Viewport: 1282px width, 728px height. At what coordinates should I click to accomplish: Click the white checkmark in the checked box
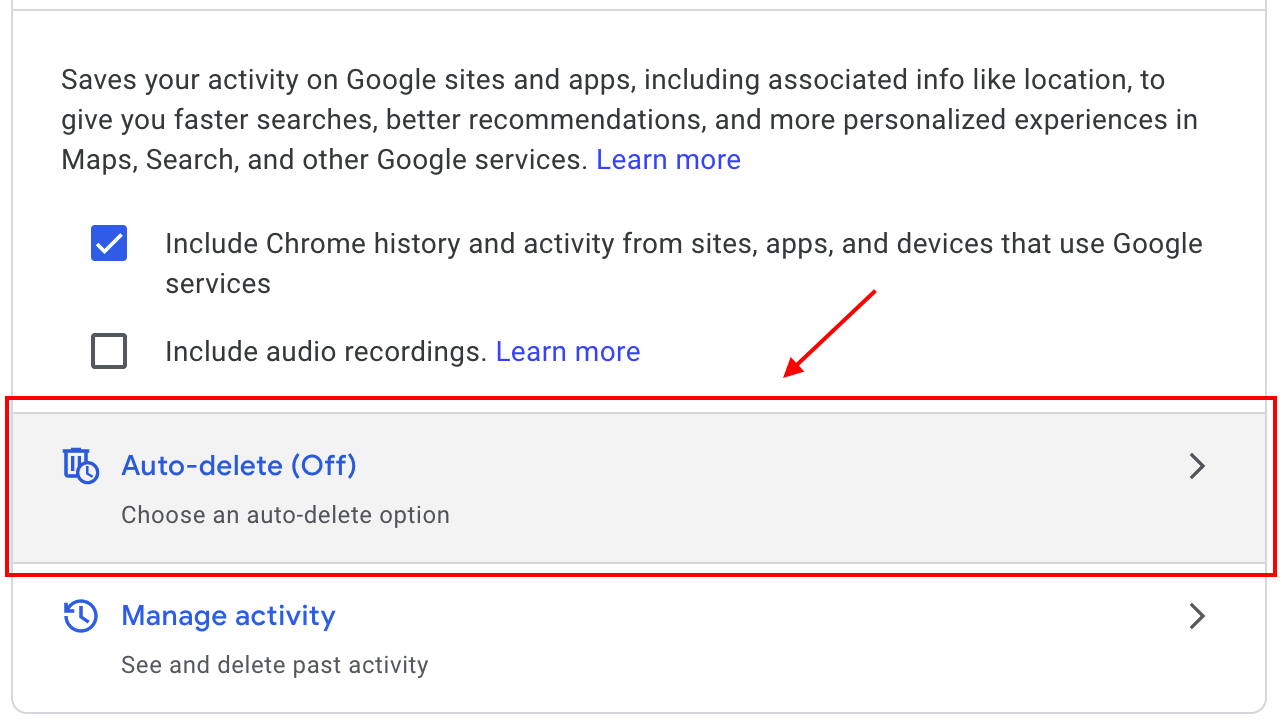click(x=109, y=243)
